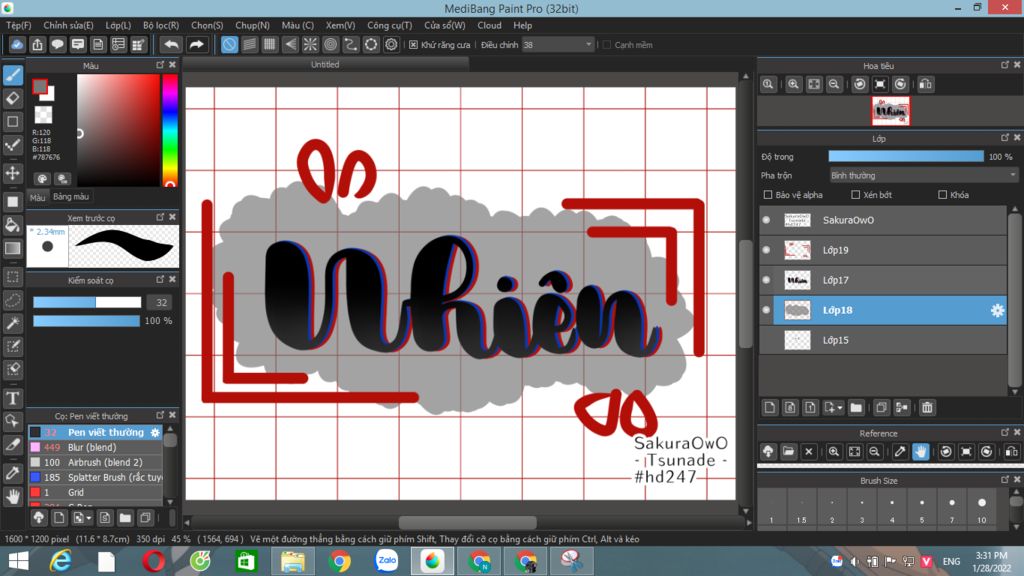Image resolution: width=1024 pixels, height=576 pixels.
Task: Click the Untitled document tab
Action: (x=325, y=65)
